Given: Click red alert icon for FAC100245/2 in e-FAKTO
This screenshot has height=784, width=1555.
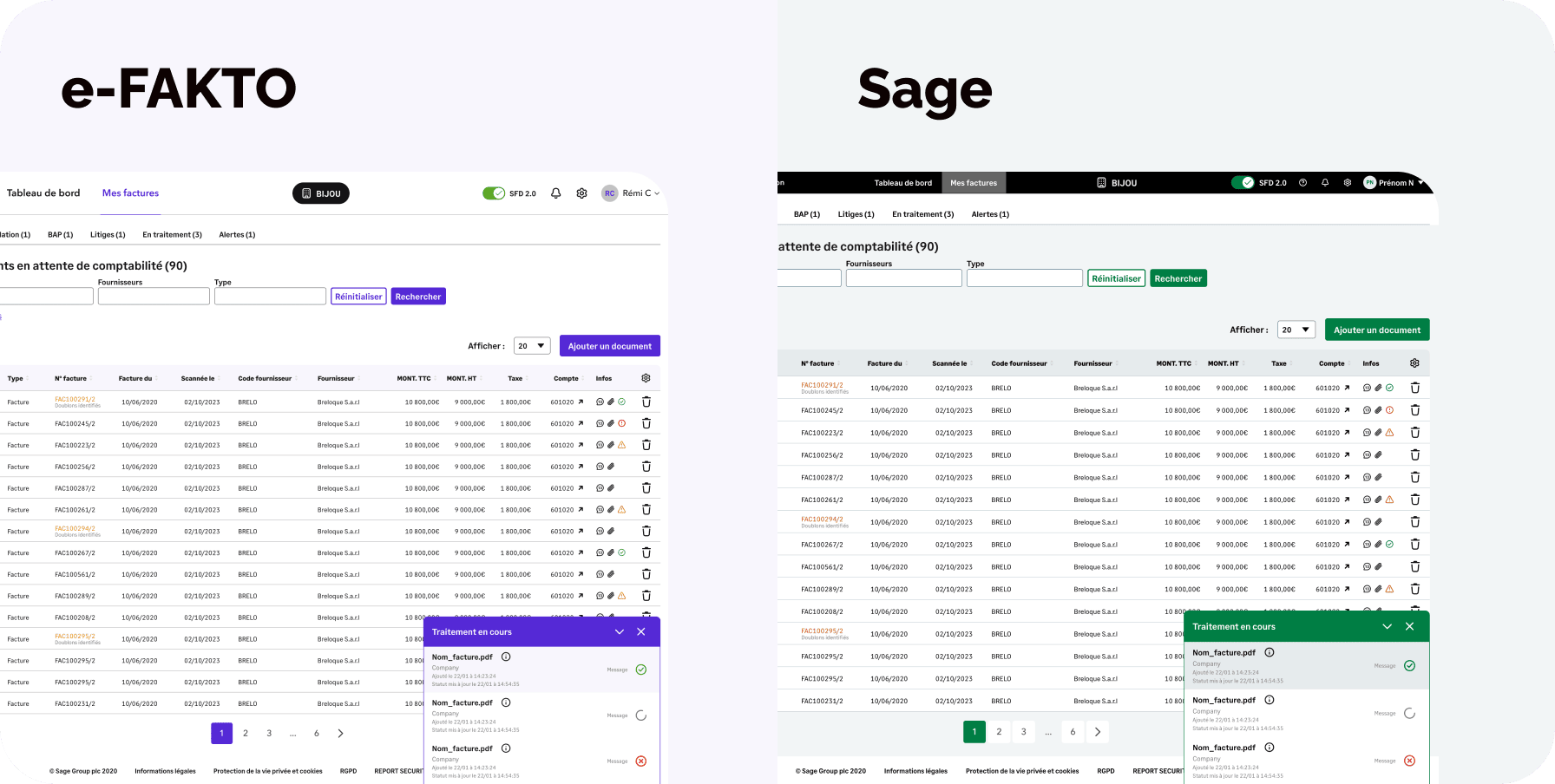Looking at the screenshot, I should coord(622,423).
